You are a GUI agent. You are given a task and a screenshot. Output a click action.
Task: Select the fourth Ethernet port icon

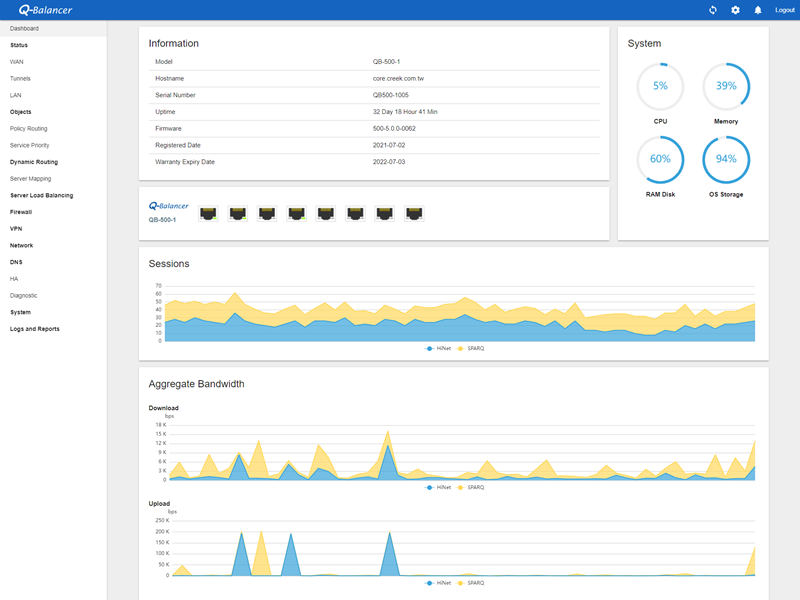point(296,213)
